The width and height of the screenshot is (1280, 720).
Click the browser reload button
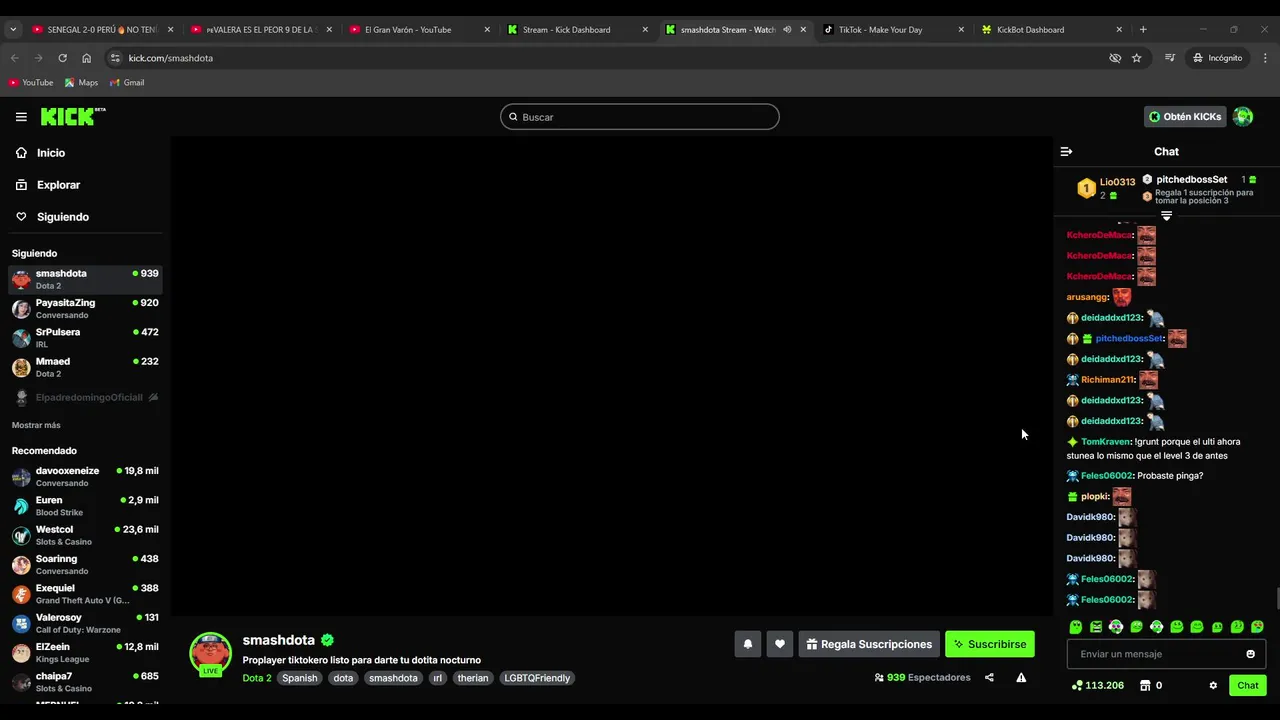[x=62, y=58]
